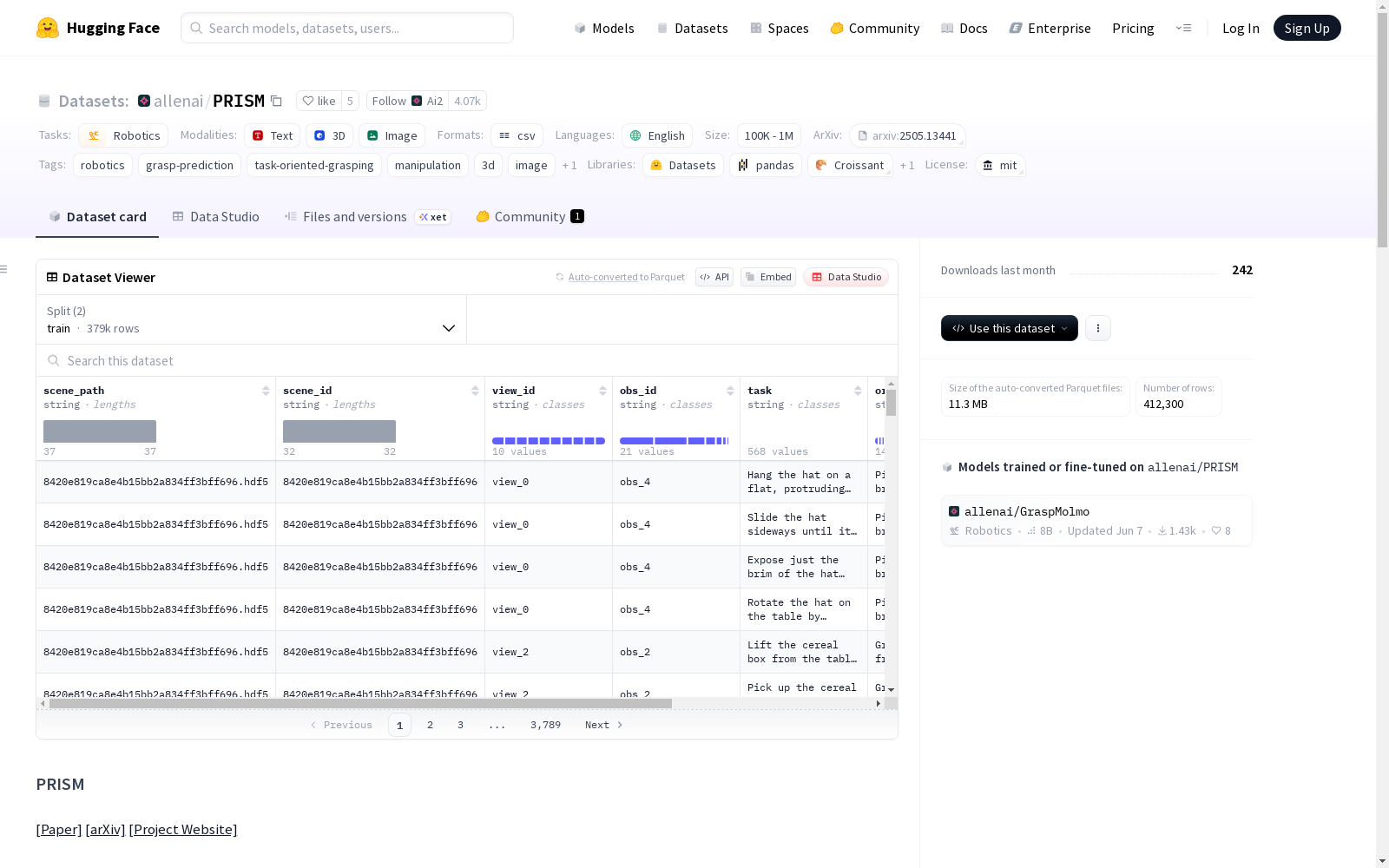Sort by scene_id column sort icon
Screen dimensions: 1389x868
475,391
